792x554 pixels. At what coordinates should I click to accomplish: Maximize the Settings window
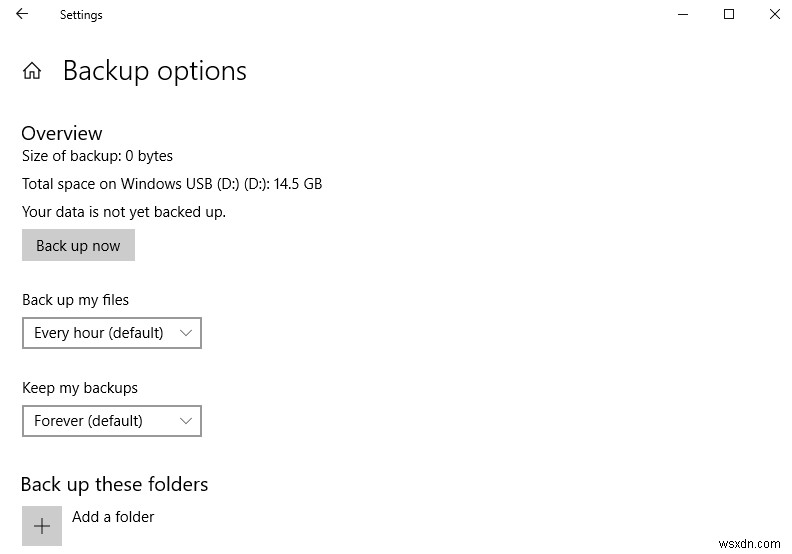coord(729,14)
